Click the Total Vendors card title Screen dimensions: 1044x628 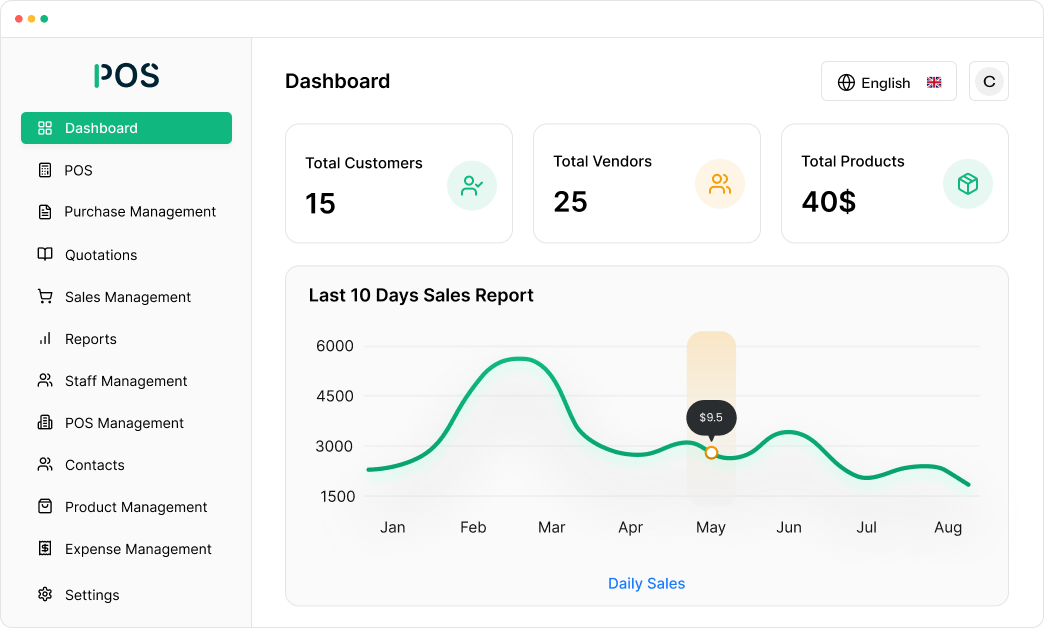603,161
